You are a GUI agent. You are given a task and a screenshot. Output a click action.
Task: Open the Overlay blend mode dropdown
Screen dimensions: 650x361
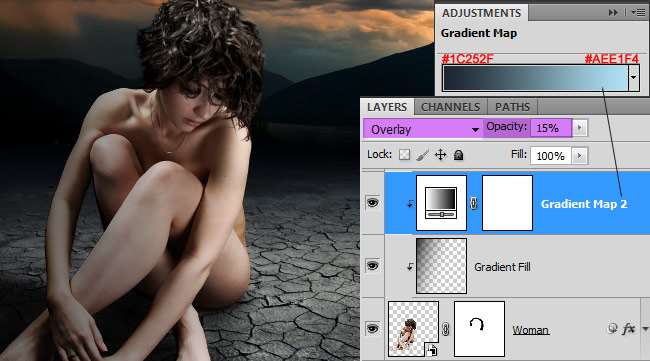(423, 129)
